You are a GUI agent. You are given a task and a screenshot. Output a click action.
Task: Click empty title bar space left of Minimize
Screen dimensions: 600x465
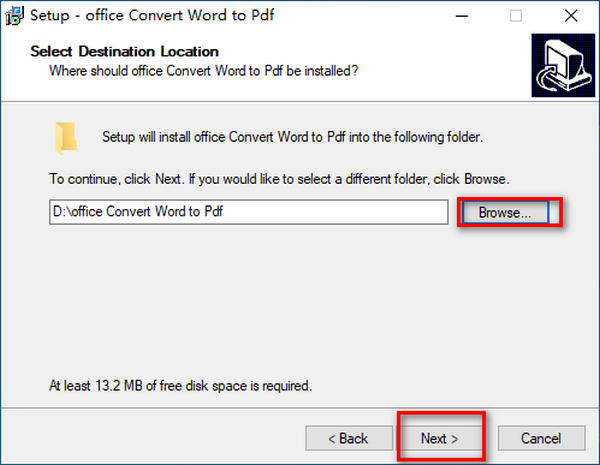pyautogui.click(x=380, y=16)
